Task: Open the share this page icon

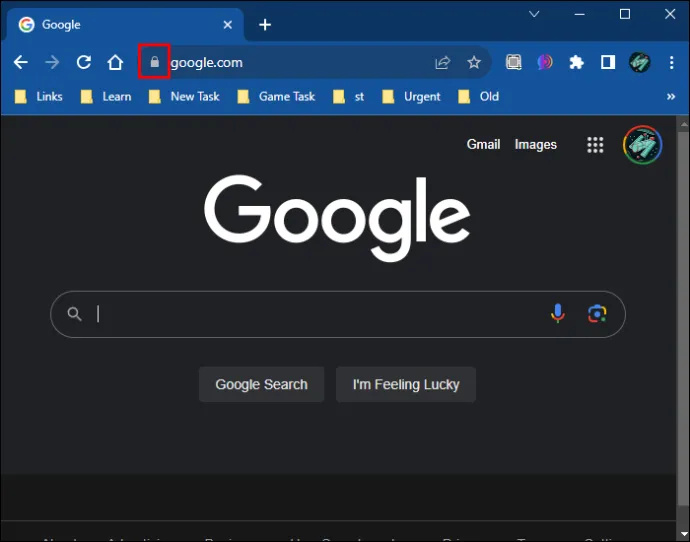Action: (443, 62)
